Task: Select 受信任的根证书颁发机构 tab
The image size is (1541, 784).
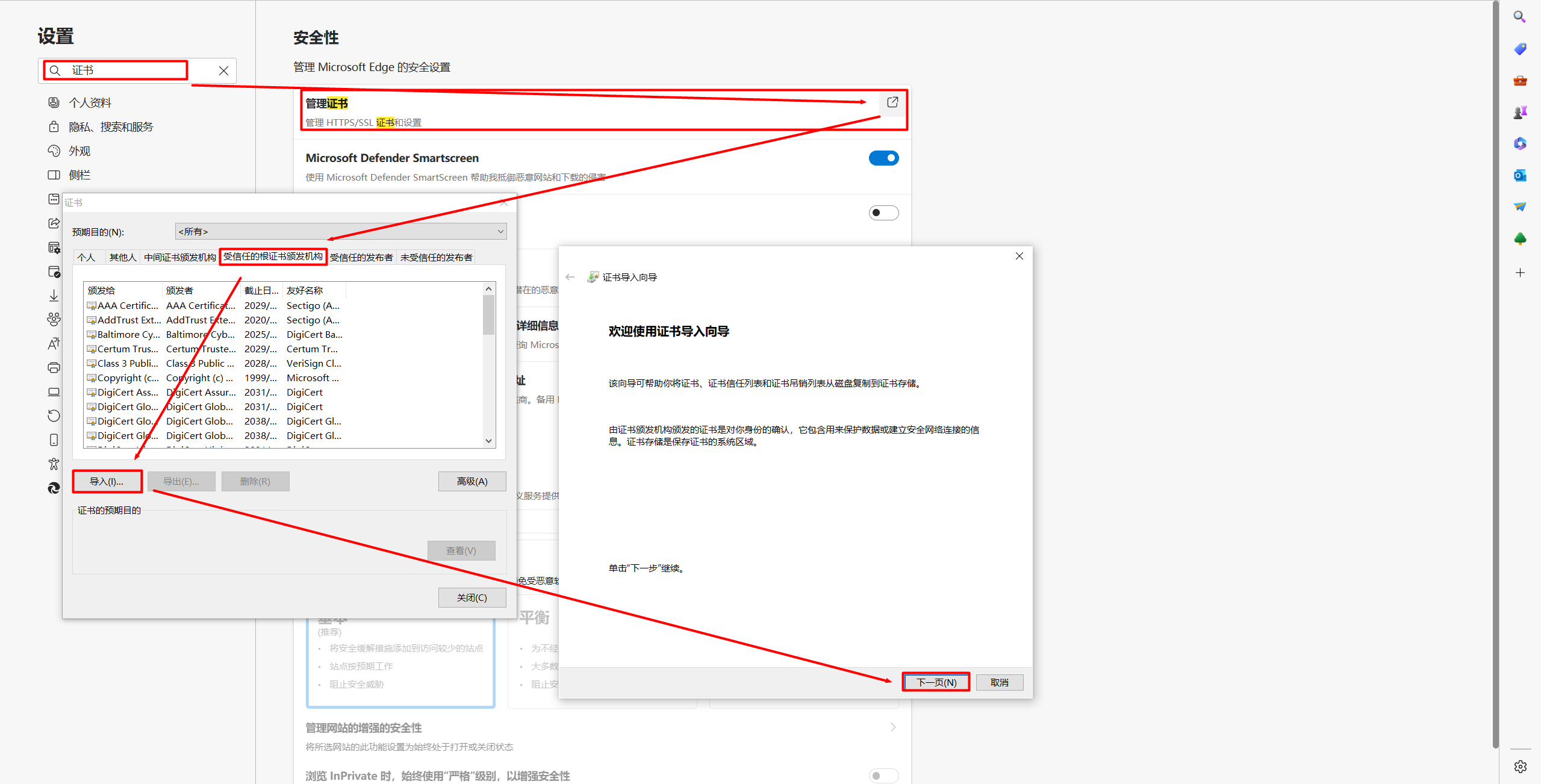Action: point(273,257)
